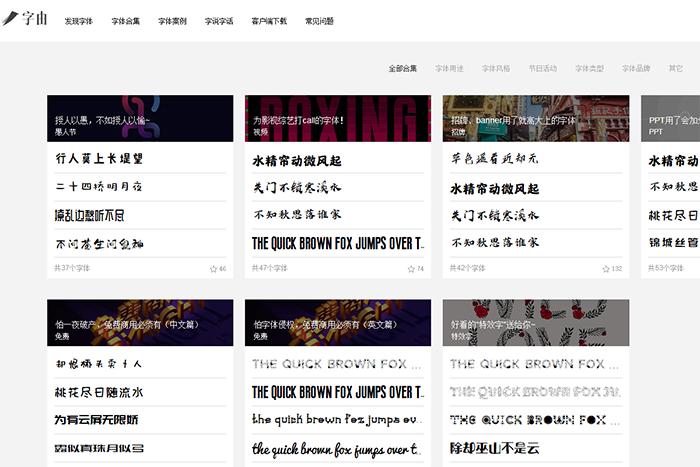Click 桃花尽日随流水 in the 中文篇 card
The height and width of the screenshot is (467, 700).
click(99, 392)
